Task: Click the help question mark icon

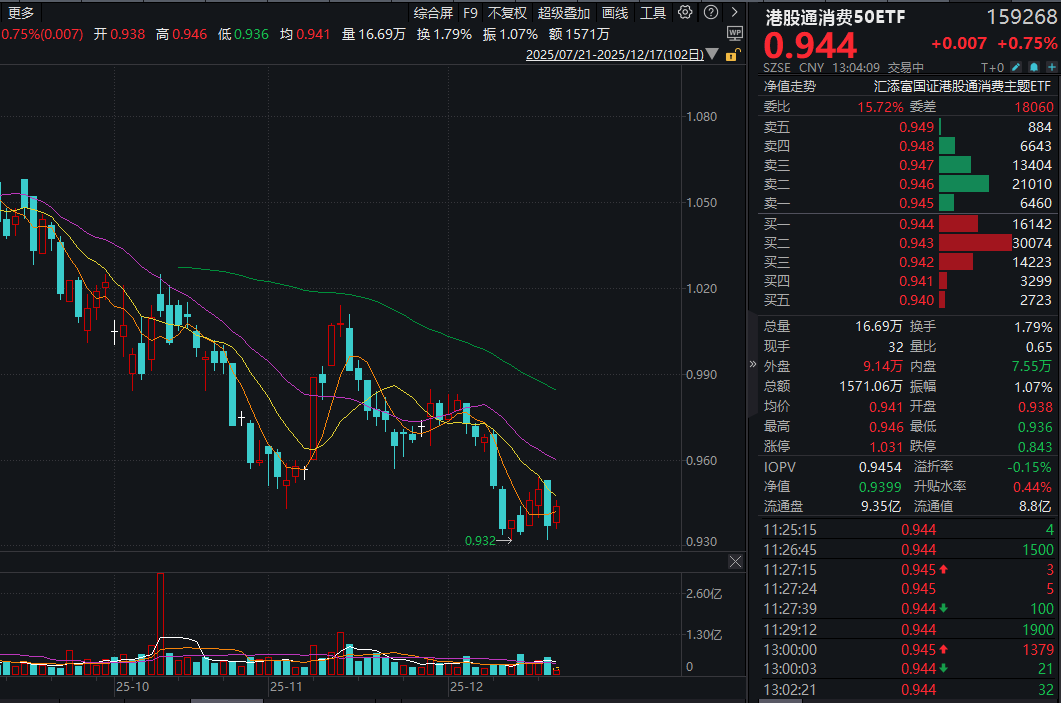Action: 709,13
